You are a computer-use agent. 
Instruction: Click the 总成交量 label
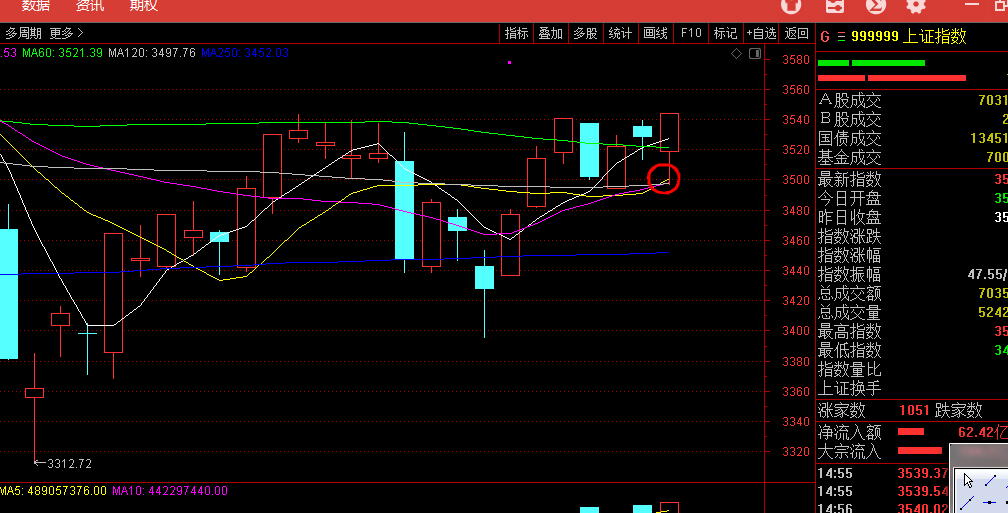pyautogui.click(x=849, y=312)
